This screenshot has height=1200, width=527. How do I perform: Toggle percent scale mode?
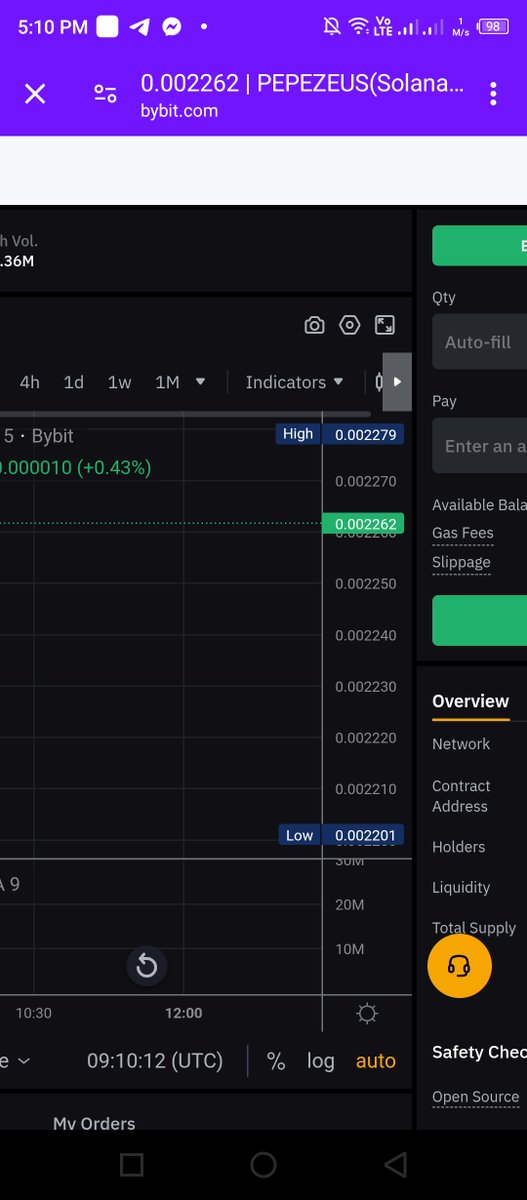276,1061
